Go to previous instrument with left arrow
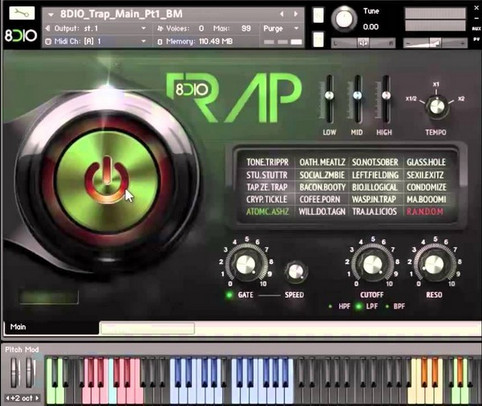Screen dimensions: 482x406 pos(282,14)
